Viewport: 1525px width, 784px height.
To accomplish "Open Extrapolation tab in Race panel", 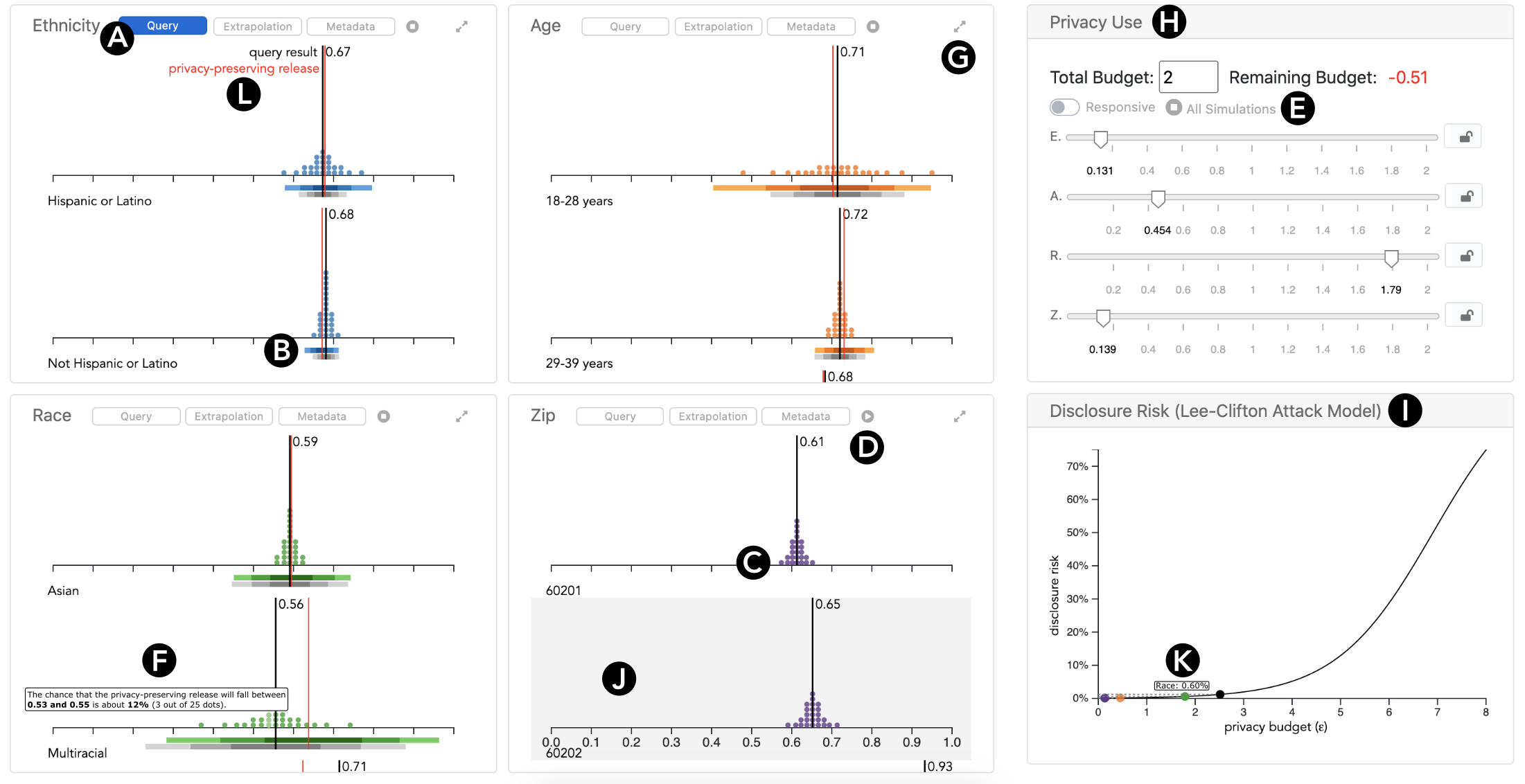I will click(229, 416).
